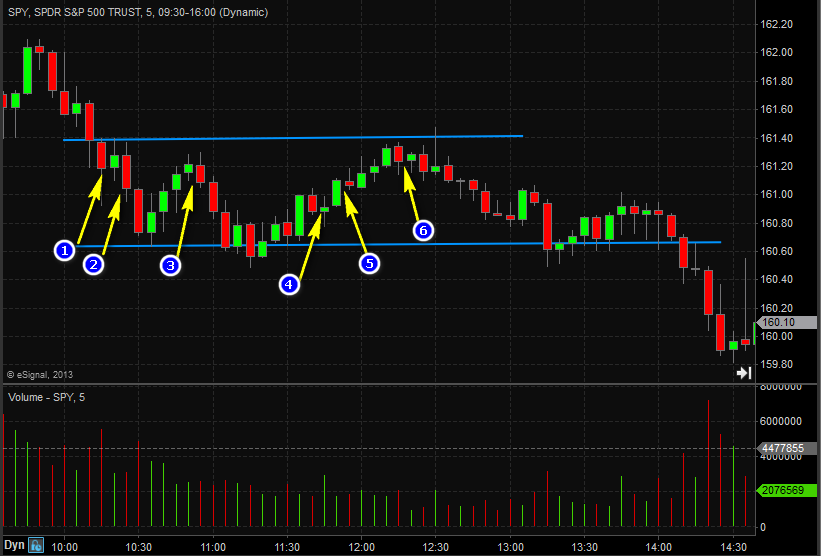Click the 162.00 price axis label
This screenshot has height=556, width=821.
[x=776, y=52]
